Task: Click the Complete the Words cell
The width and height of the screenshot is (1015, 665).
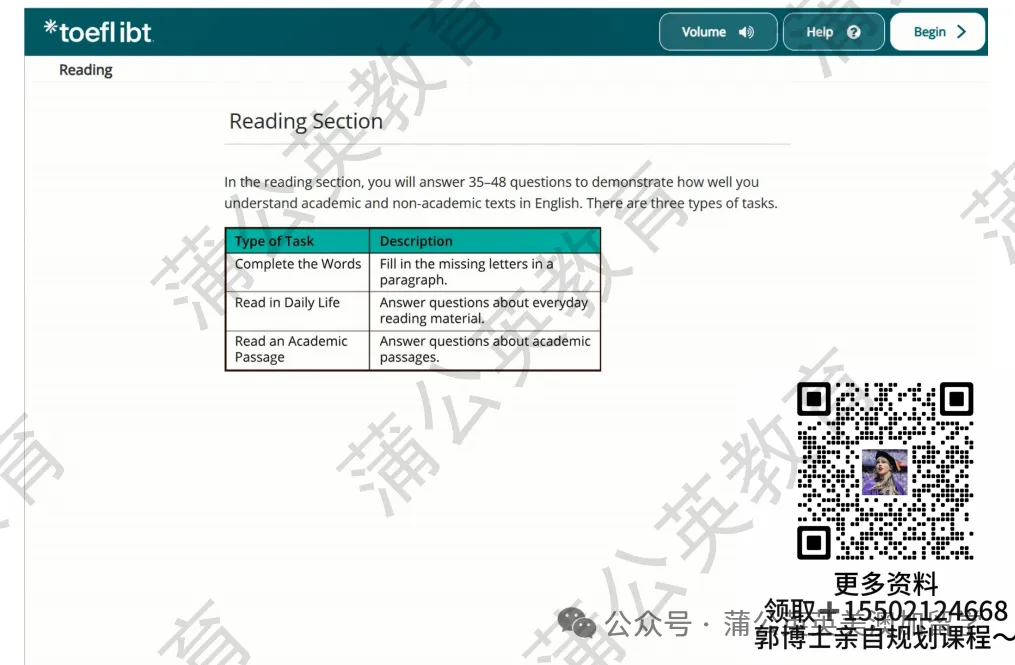Action: click(297, 272)
